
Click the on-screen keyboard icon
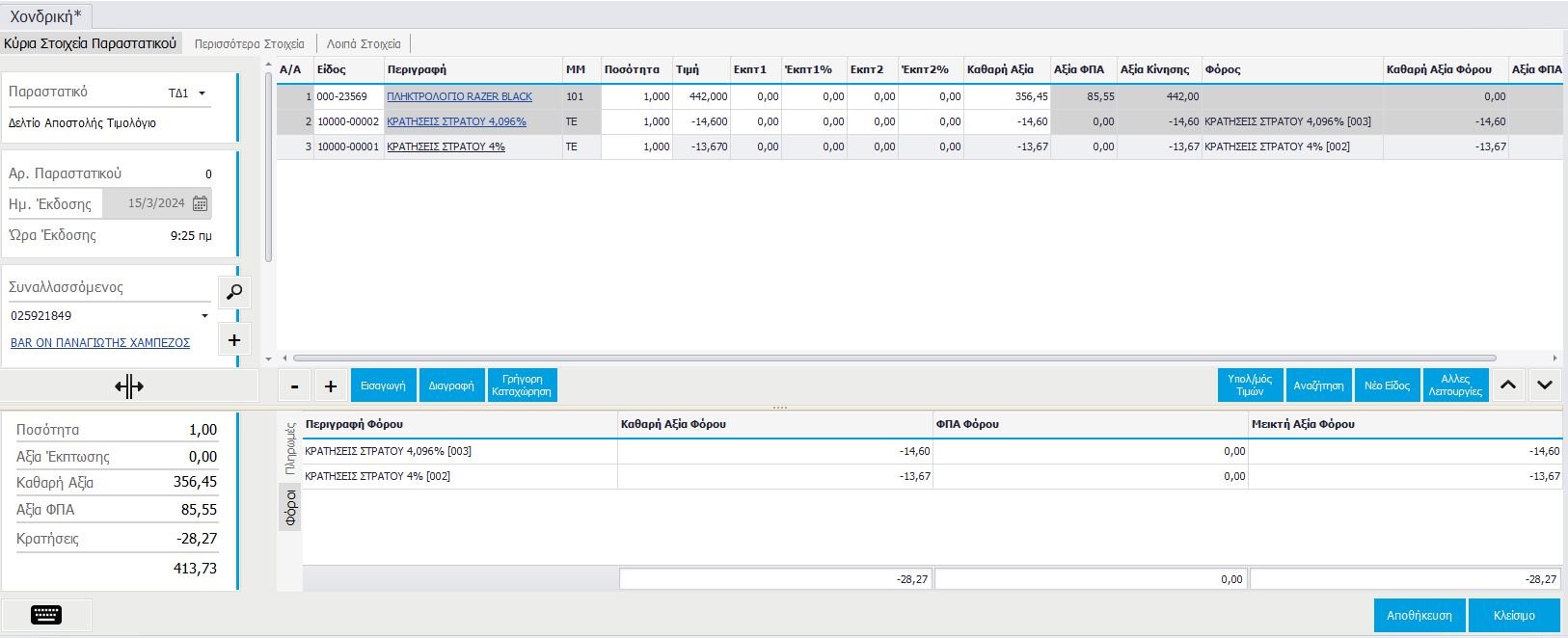click(x=46, y=615)
